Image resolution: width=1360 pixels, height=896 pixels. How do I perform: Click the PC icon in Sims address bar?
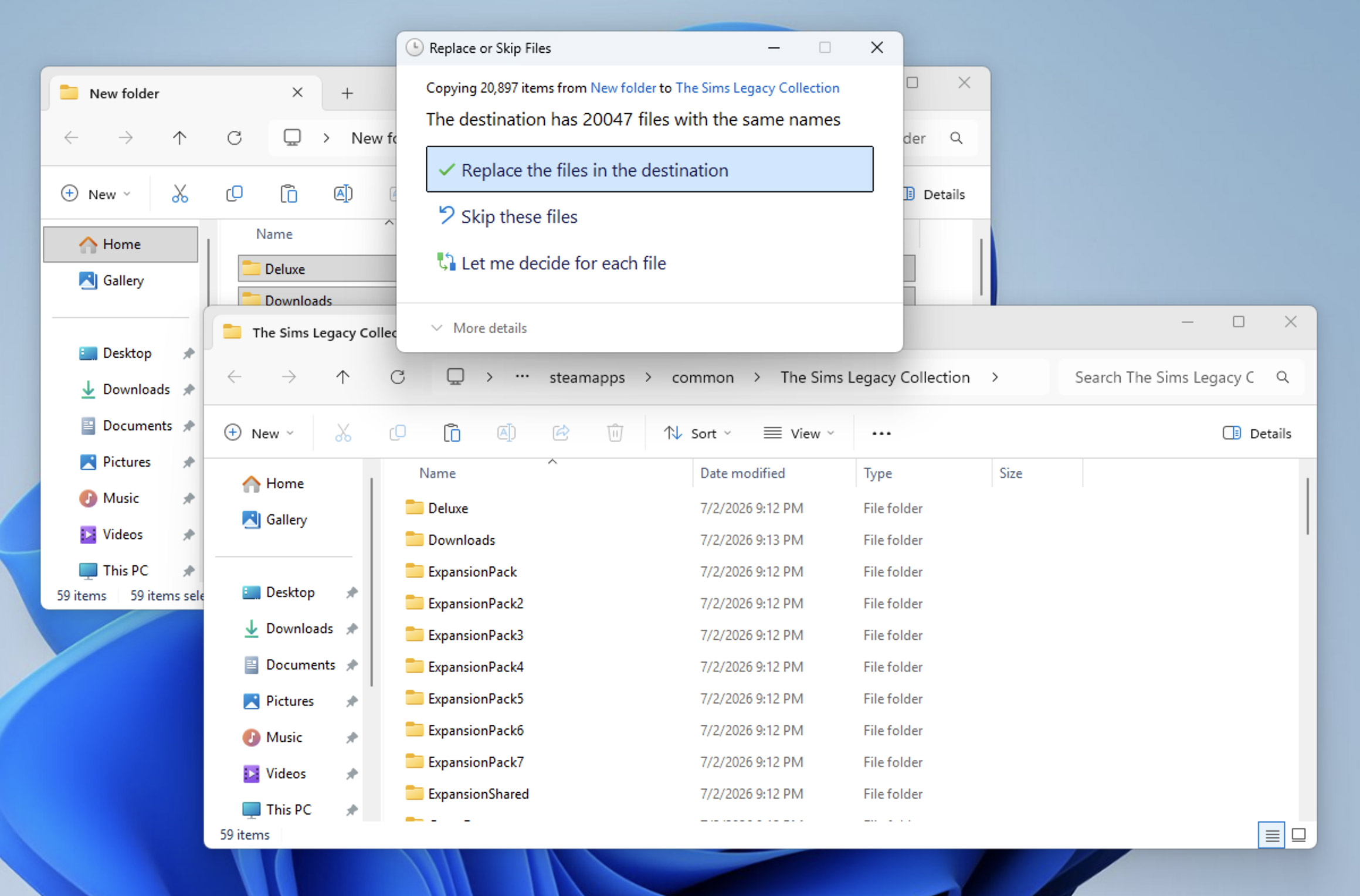tap(455, 376)
